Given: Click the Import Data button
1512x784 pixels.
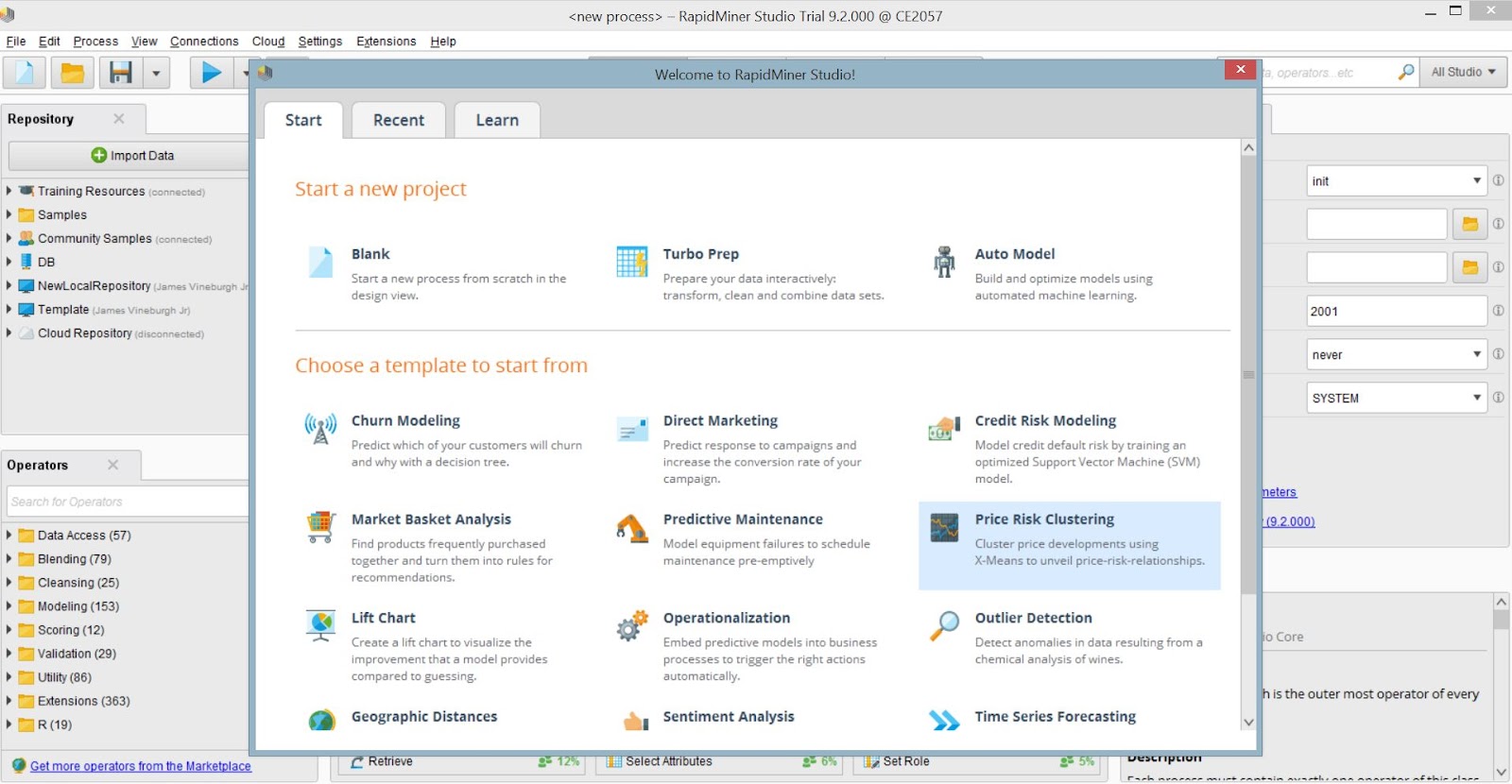Looking at the screenshot, I should click(131, 156).
